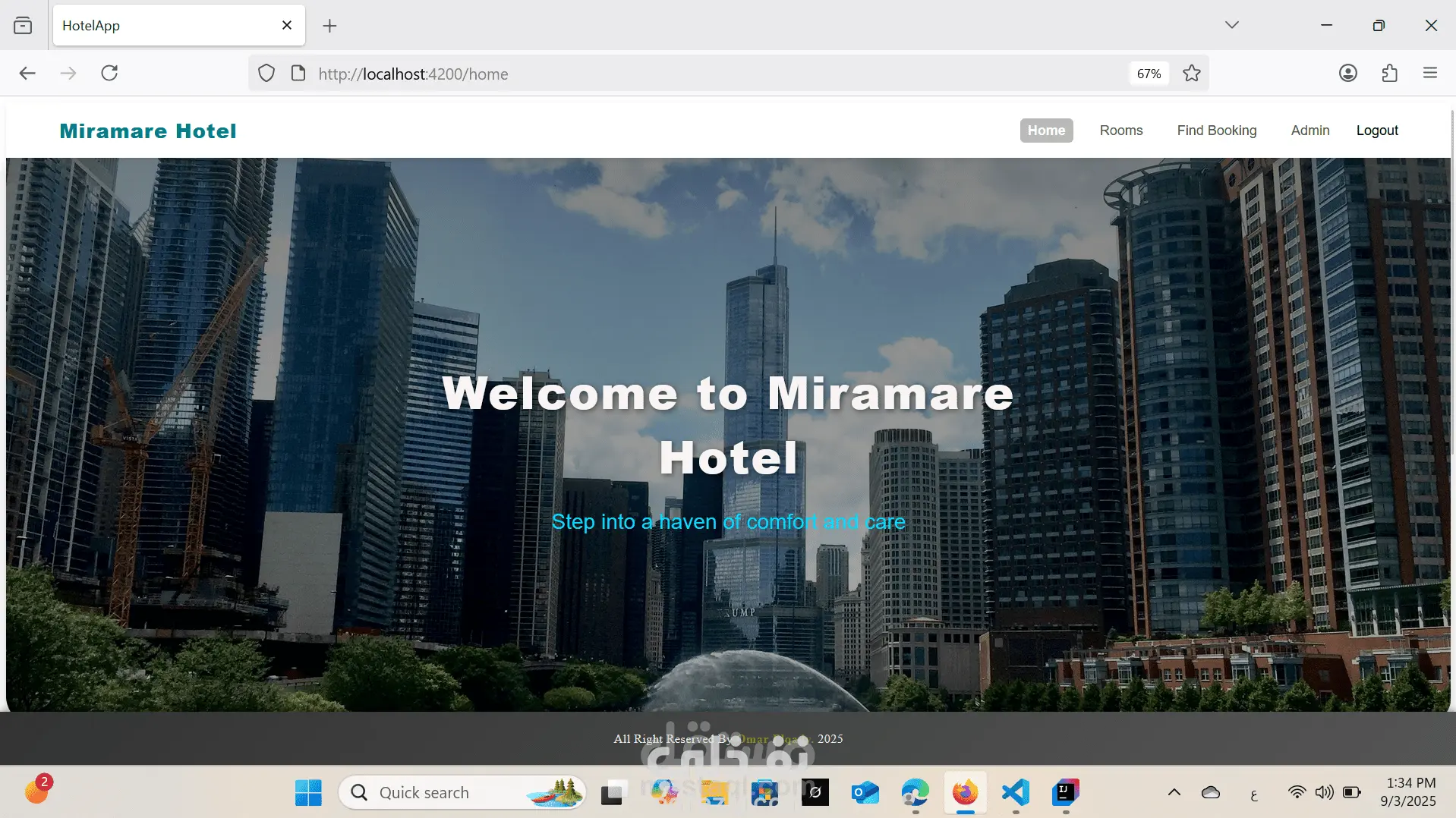Open black slashed-circle app in taskbar
The width and height of the screenshot is (1456, 818).
(x=815, y=793)
